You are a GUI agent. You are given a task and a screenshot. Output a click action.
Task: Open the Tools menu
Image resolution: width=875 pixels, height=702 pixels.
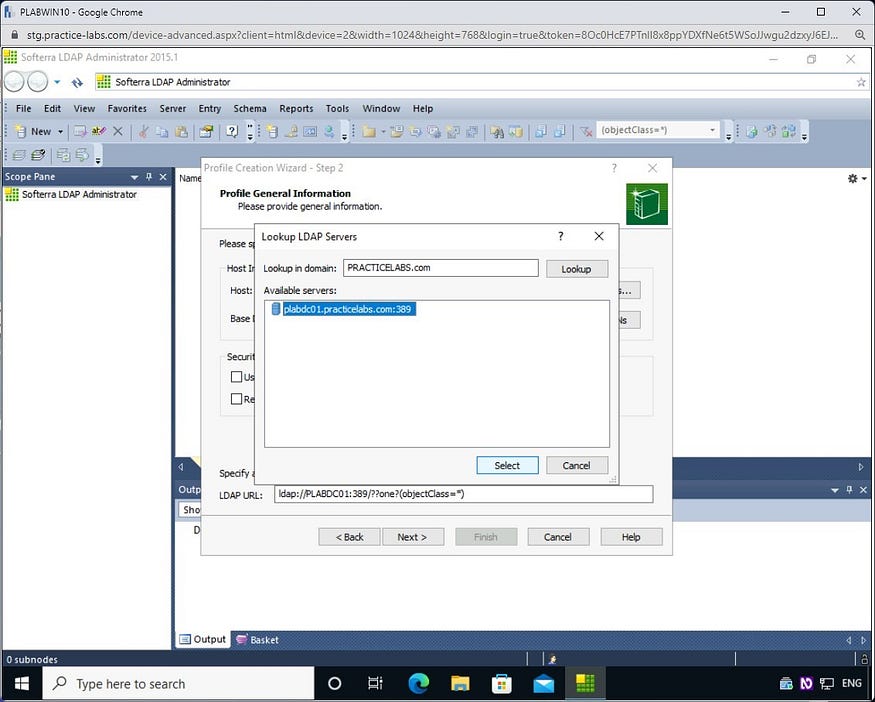click(338, 108)
